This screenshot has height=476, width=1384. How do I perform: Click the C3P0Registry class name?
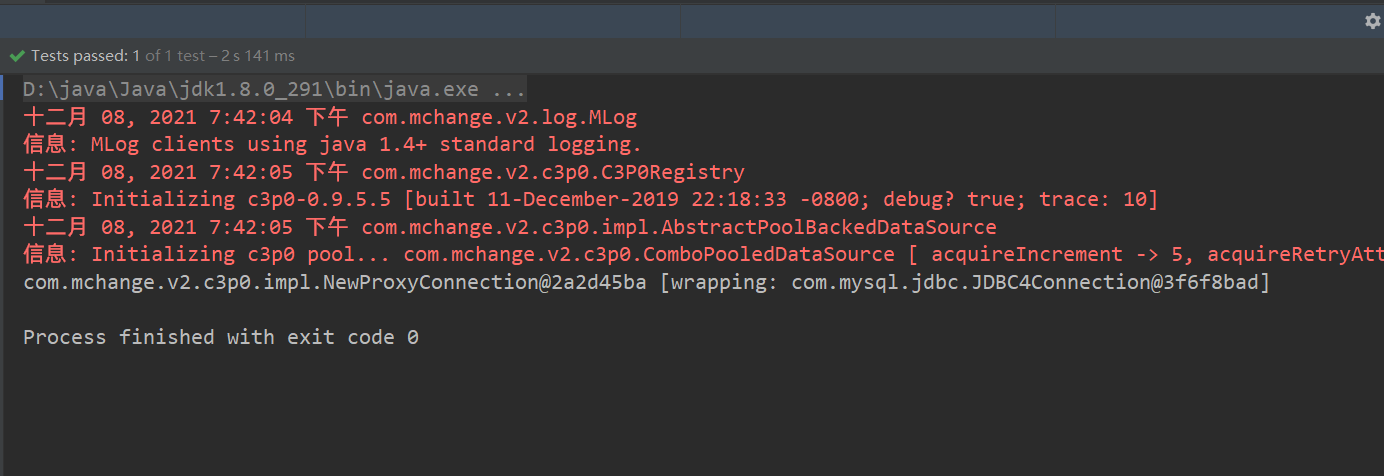pos(553,172)
